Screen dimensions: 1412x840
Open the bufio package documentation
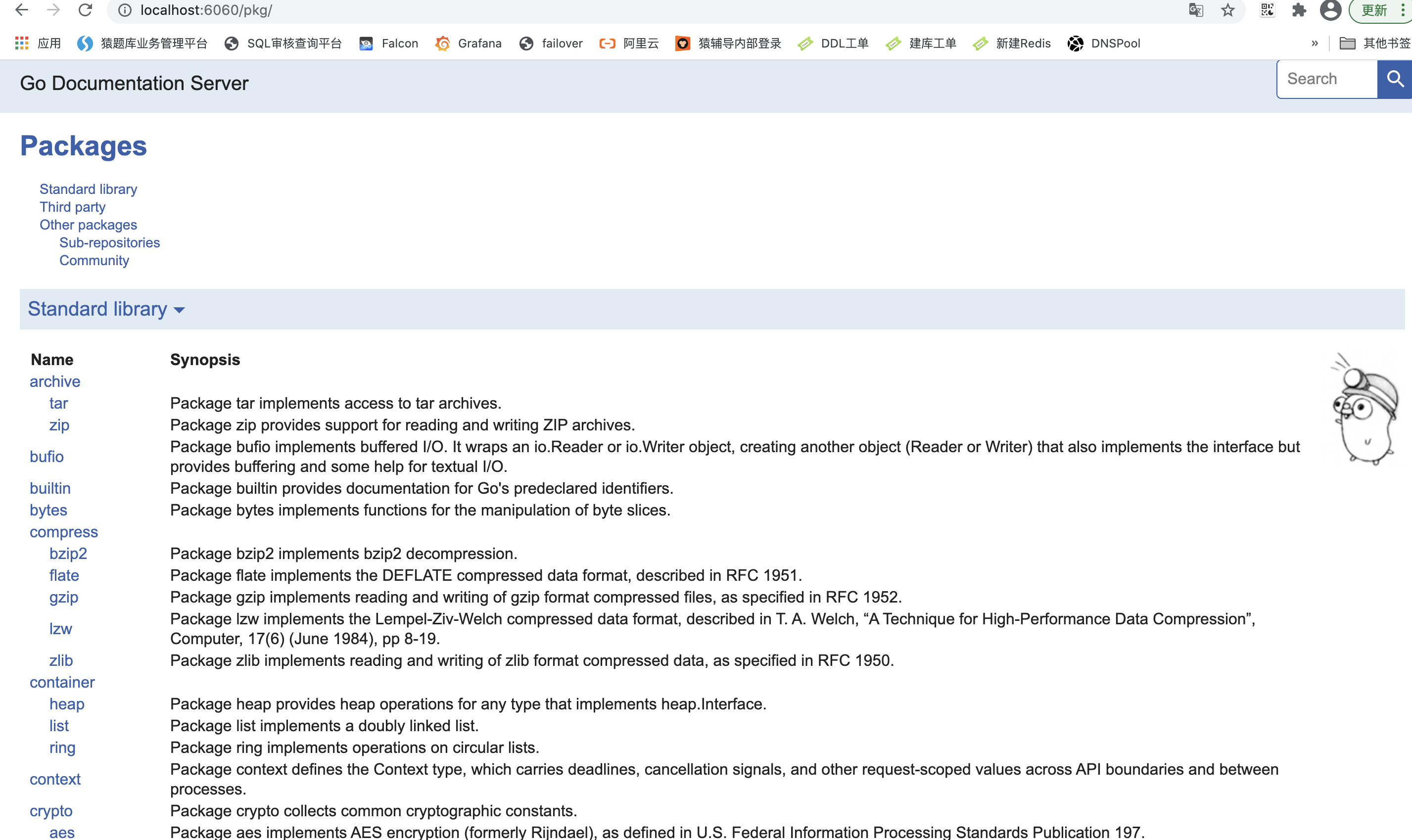tap(47, 456)
